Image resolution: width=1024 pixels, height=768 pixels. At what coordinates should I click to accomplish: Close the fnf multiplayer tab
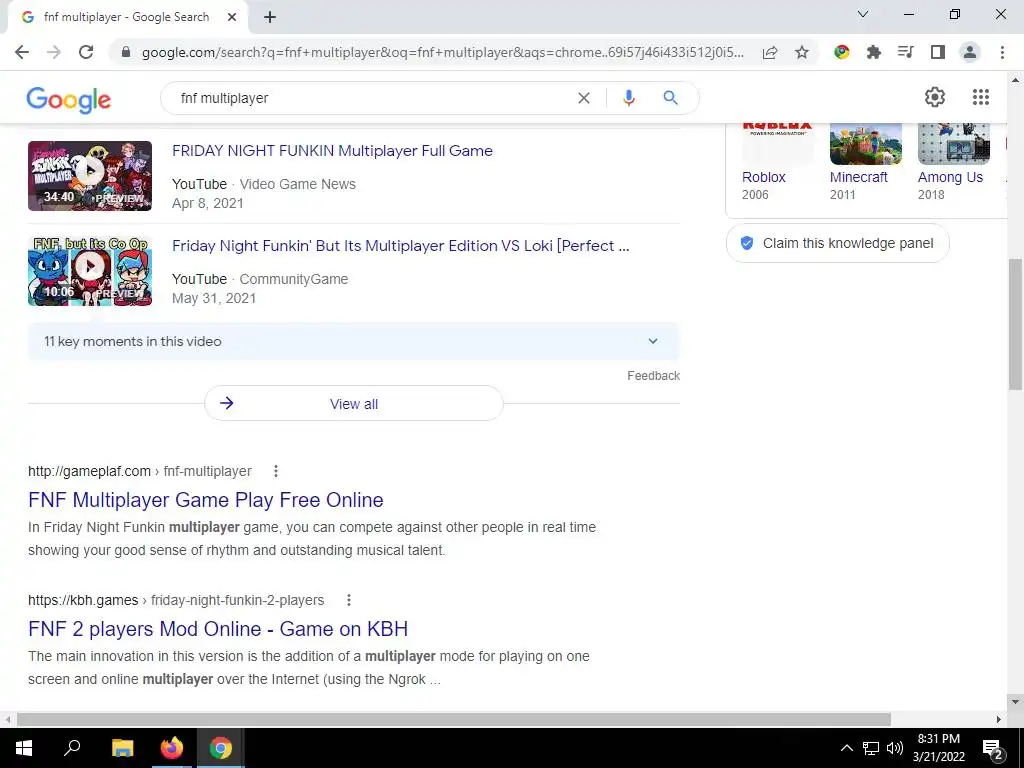pyautogui.click(x=232, y=17)
